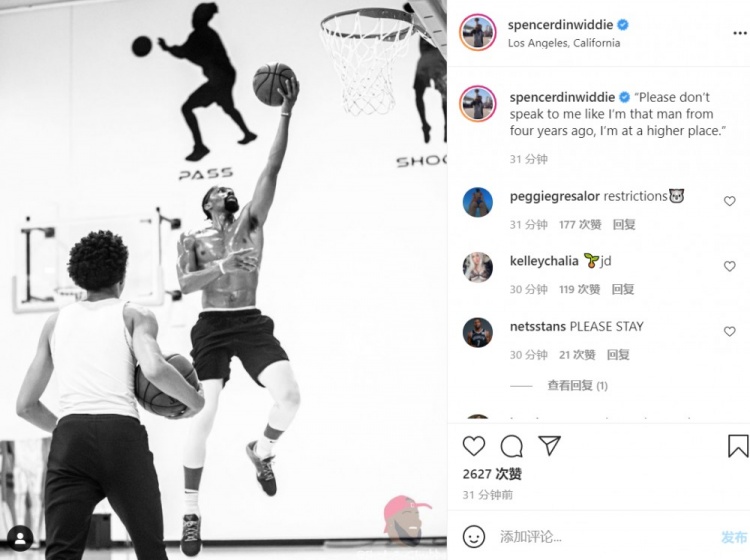Reply to netsstans' comment via 回复

tap(618, 355)
